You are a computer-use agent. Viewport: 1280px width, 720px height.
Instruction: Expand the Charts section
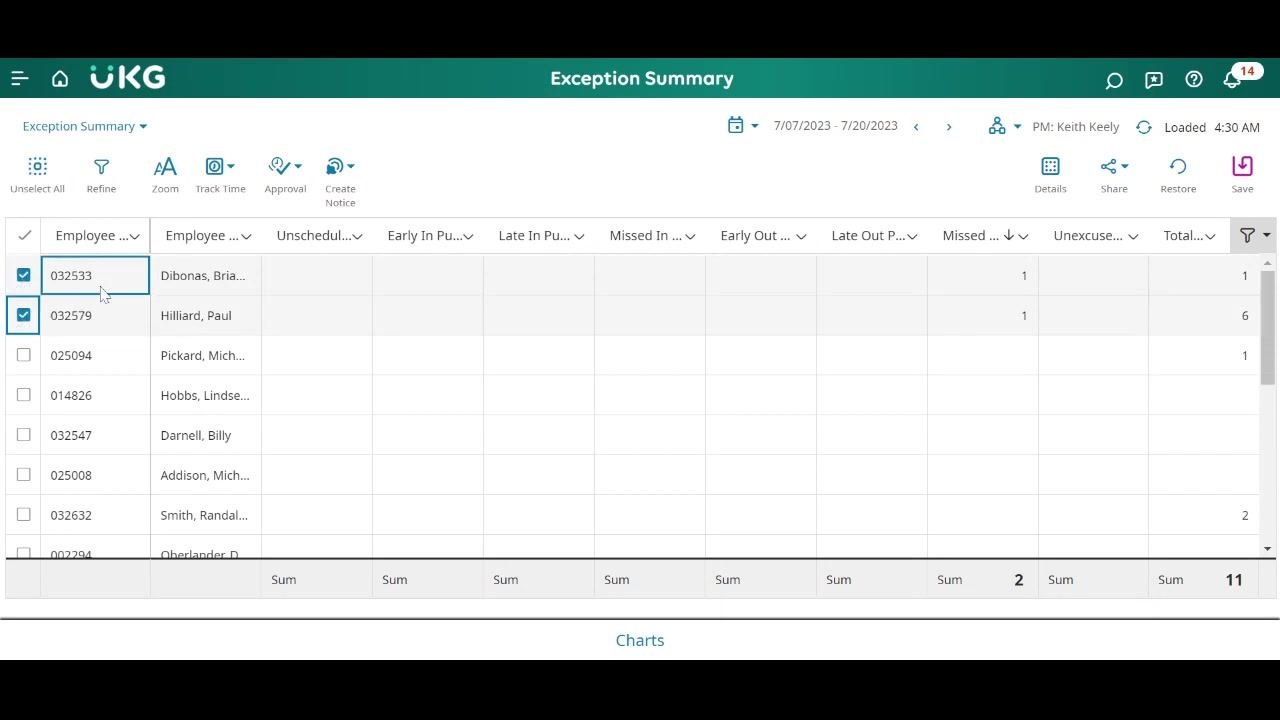[x=640, y=640]
